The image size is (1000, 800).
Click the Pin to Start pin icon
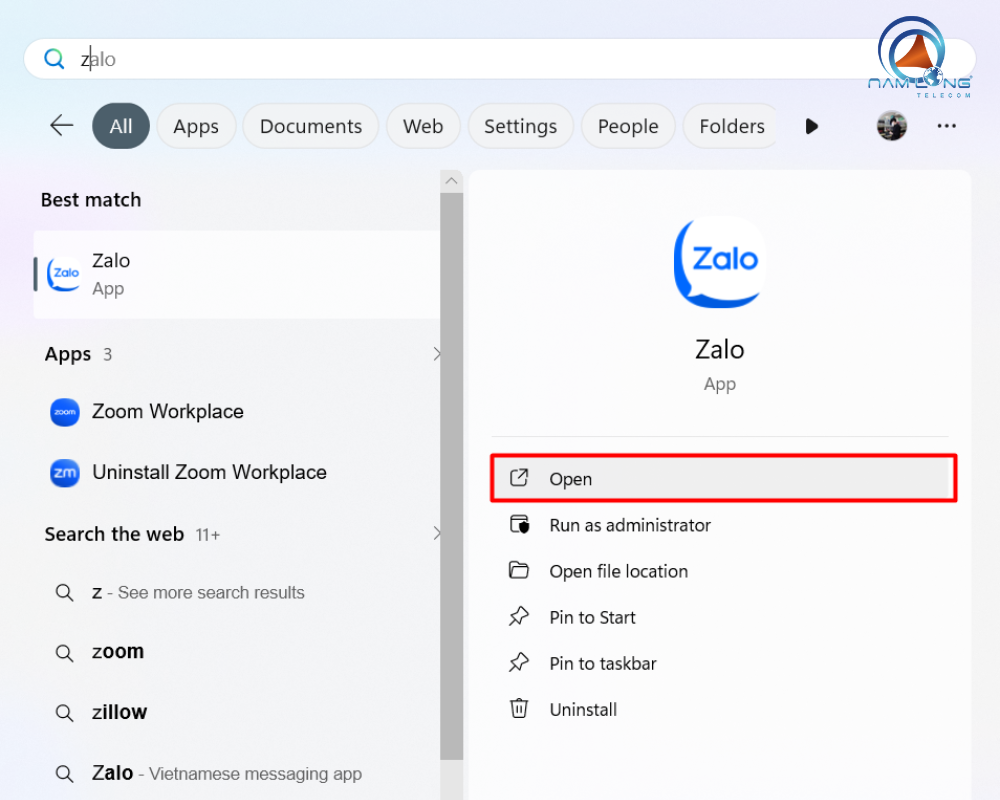(x=519, y=616)
